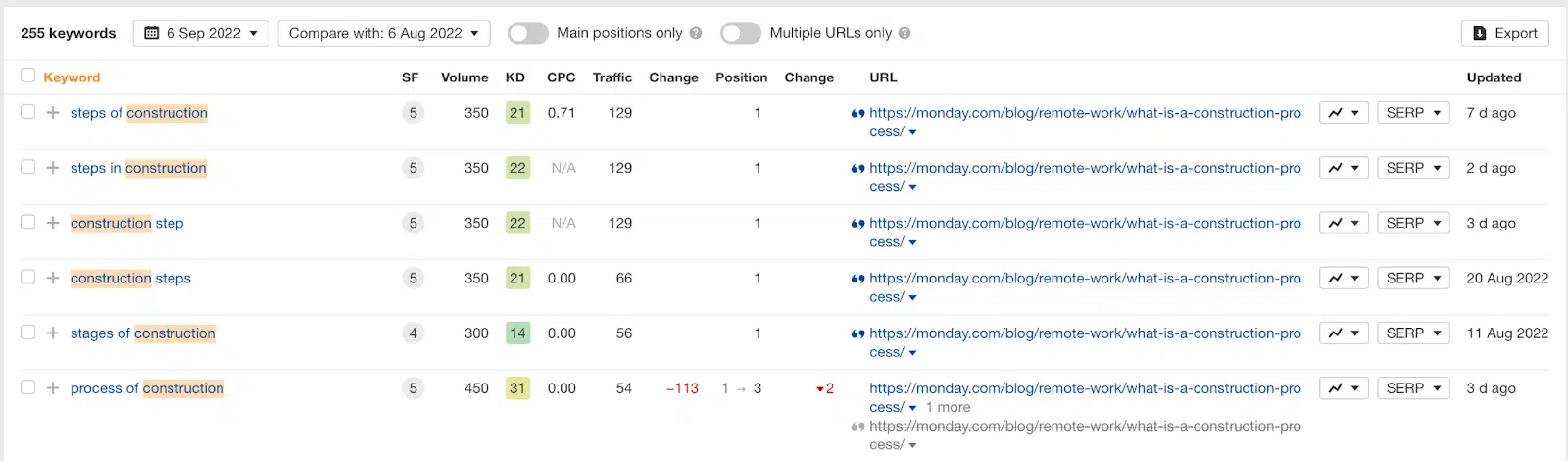The height and width of the screenshot is (461, 1568).
Task: Click help icon next to Main positions only
Action: point(696,33)
